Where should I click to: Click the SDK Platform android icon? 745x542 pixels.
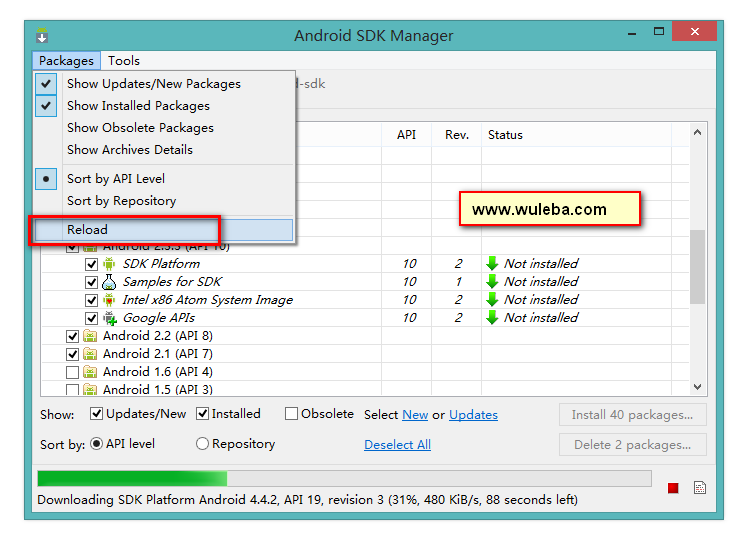click(x=109, y=264)
